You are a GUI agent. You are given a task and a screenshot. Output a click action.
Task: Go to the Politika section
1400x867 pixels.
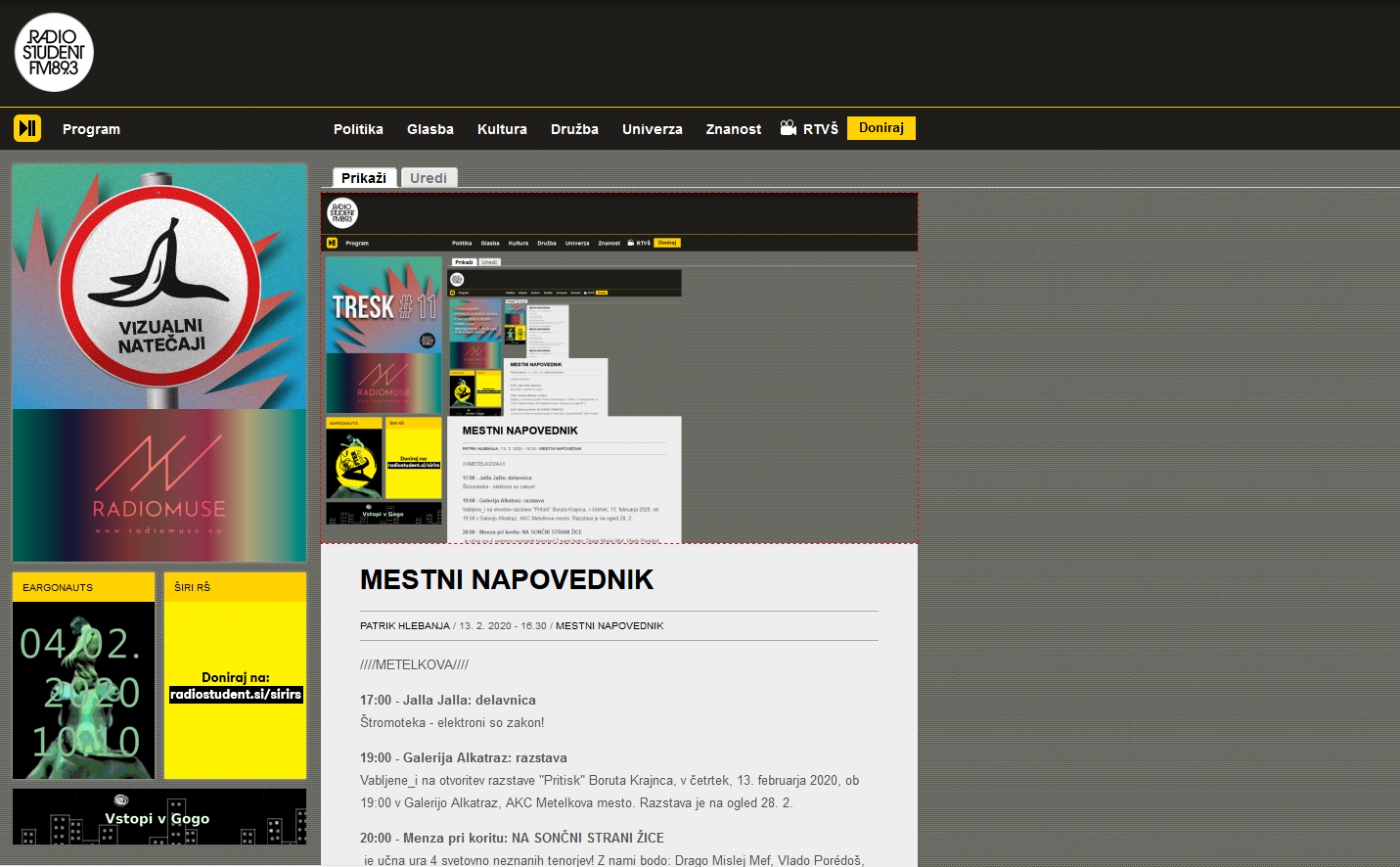point(358,129)
